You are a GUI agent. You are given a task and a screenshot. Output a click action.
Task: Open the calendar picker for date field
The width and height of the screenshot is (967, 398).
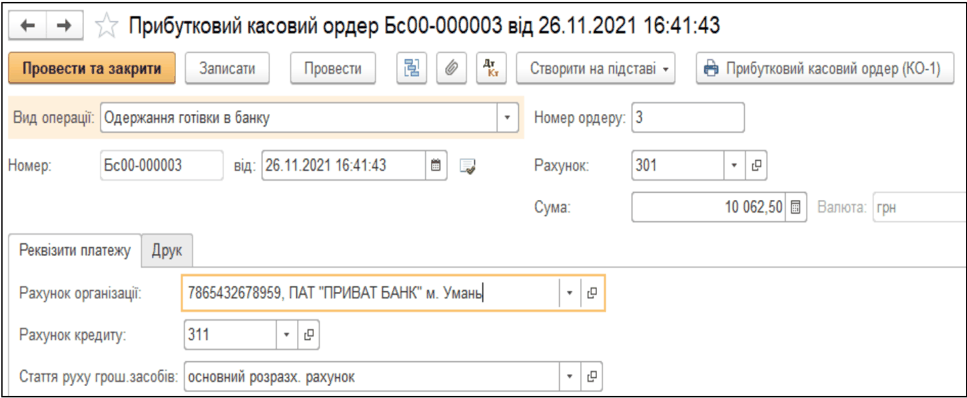(x=435, y=166)
